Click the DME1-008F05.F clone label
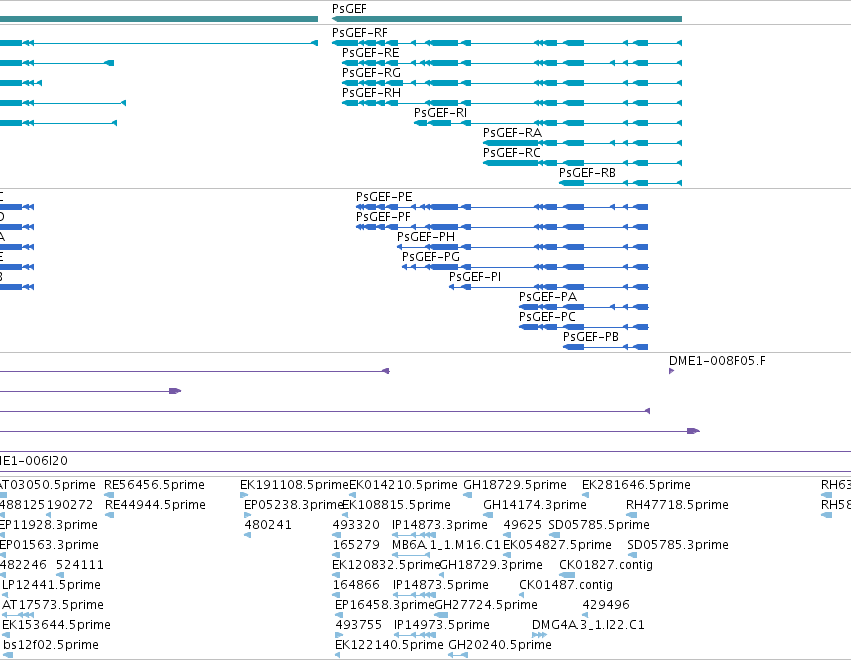Screen dimensions: 851x660 click(x=717, y=361)
